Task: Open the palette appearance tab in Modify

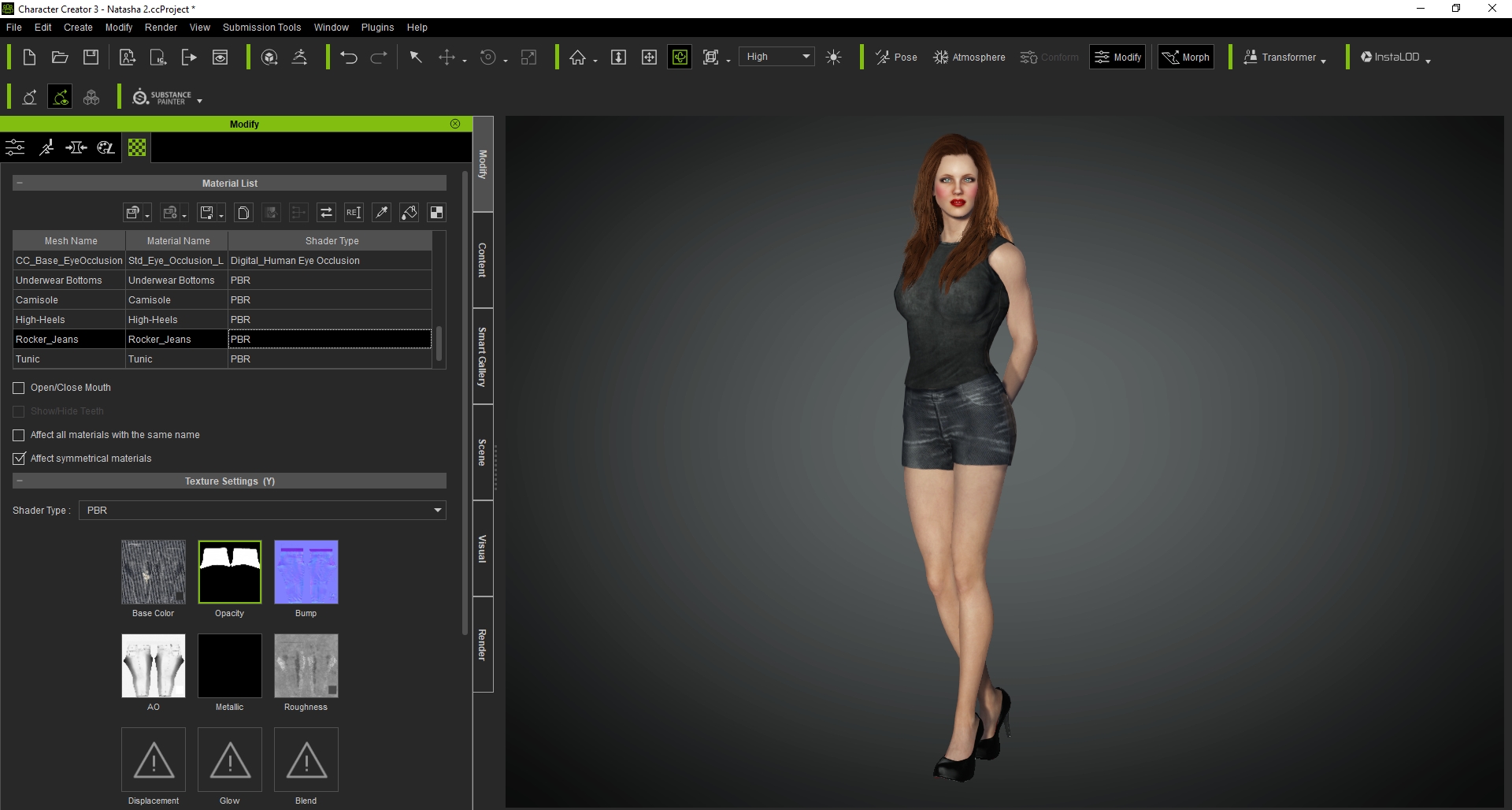Action: [x=106, y=147]
